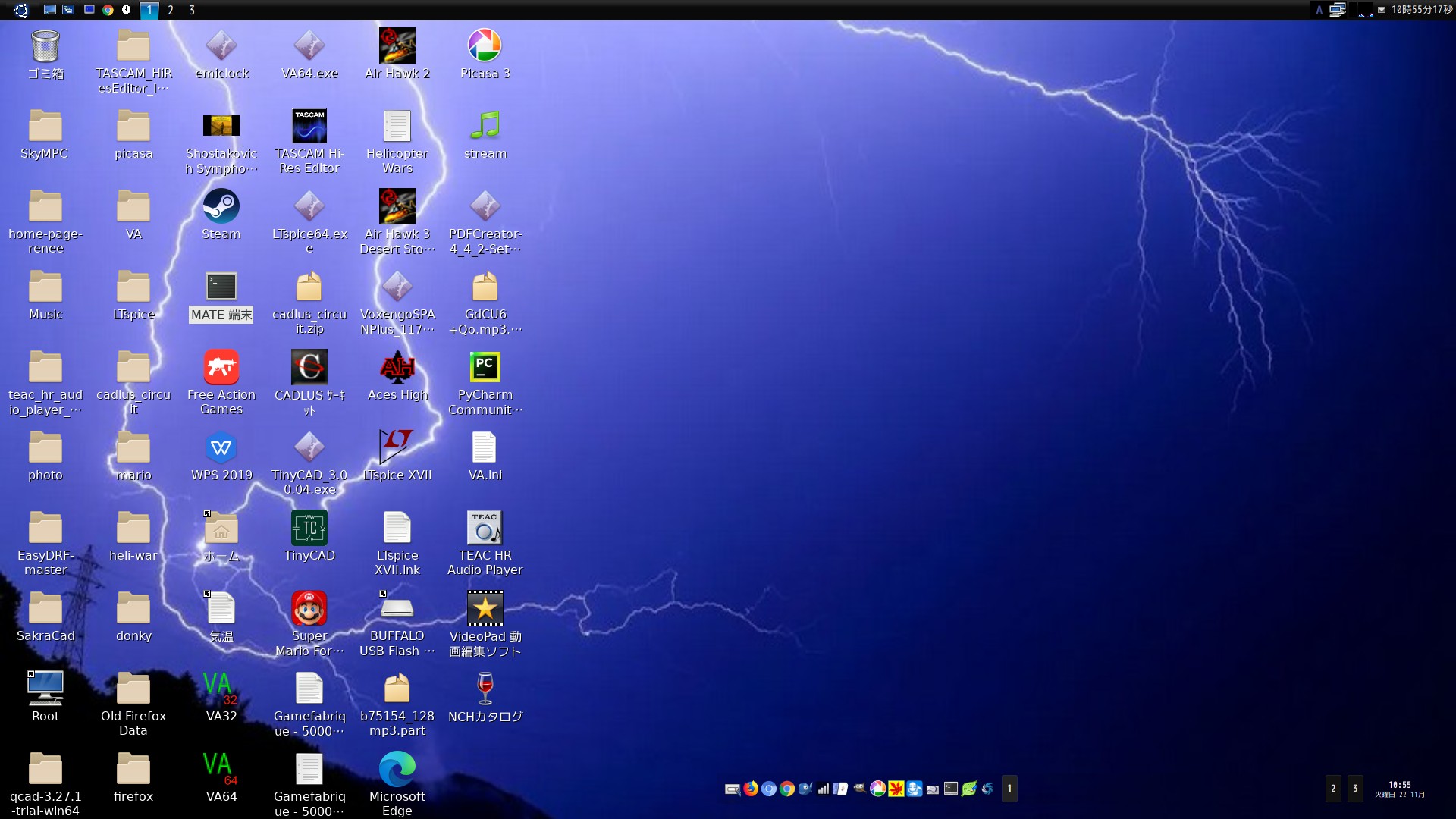
Task: Open the Ubuntu MATE main menu button
Action: point(21,10)
